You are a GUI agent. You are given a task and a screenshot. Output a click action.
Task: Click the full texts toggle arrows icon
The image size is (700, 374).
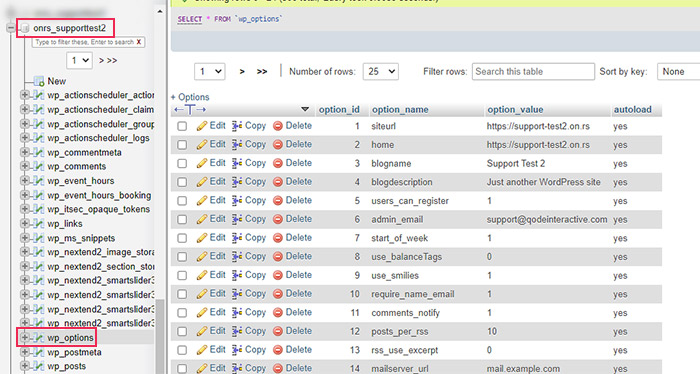(x=190, y=109)
